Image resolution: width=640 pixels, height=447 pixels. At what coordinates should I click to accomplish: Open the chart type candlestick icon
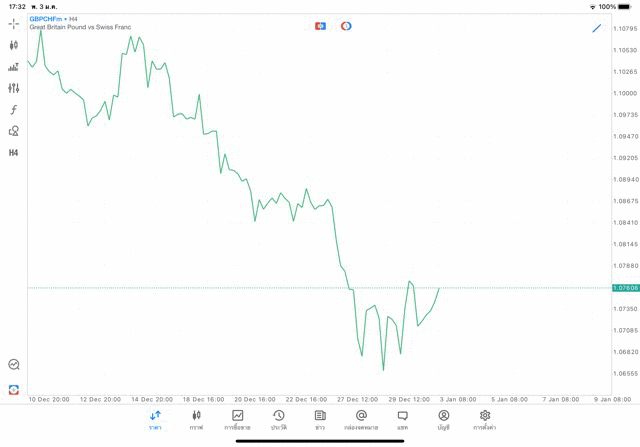tap(13, 45)
